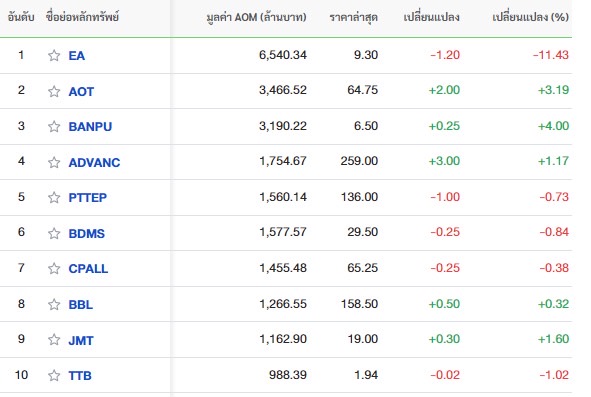Go to the BANPU symbol page

[x=90, y=127]
